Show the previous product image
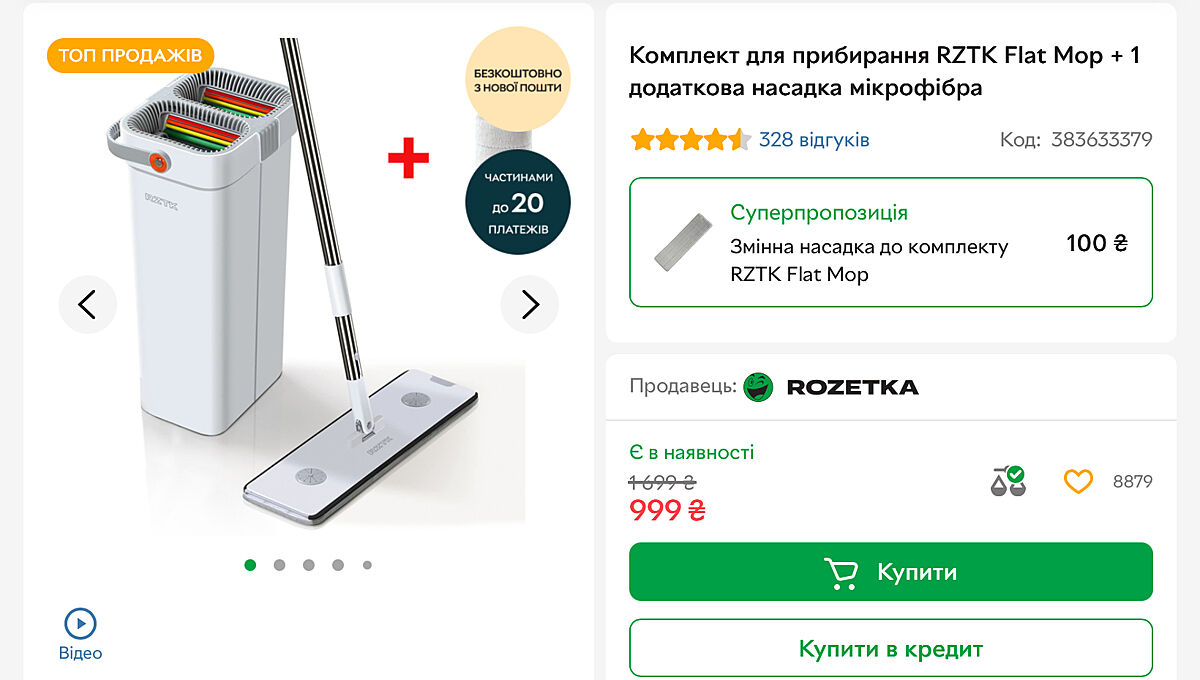Viewport: 1200px width, 680px height. pyautogui.click(x=88, y=304)
